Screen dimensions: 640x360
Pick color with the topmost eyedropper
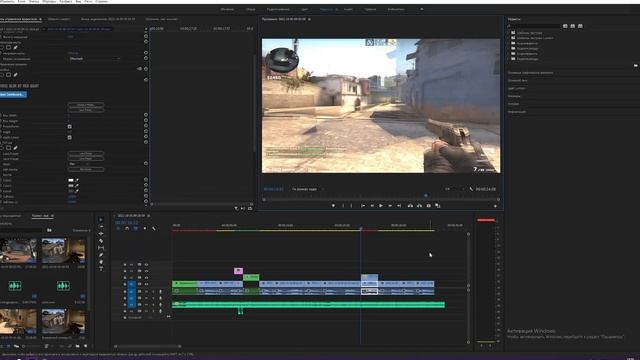(x=77, y=180)
